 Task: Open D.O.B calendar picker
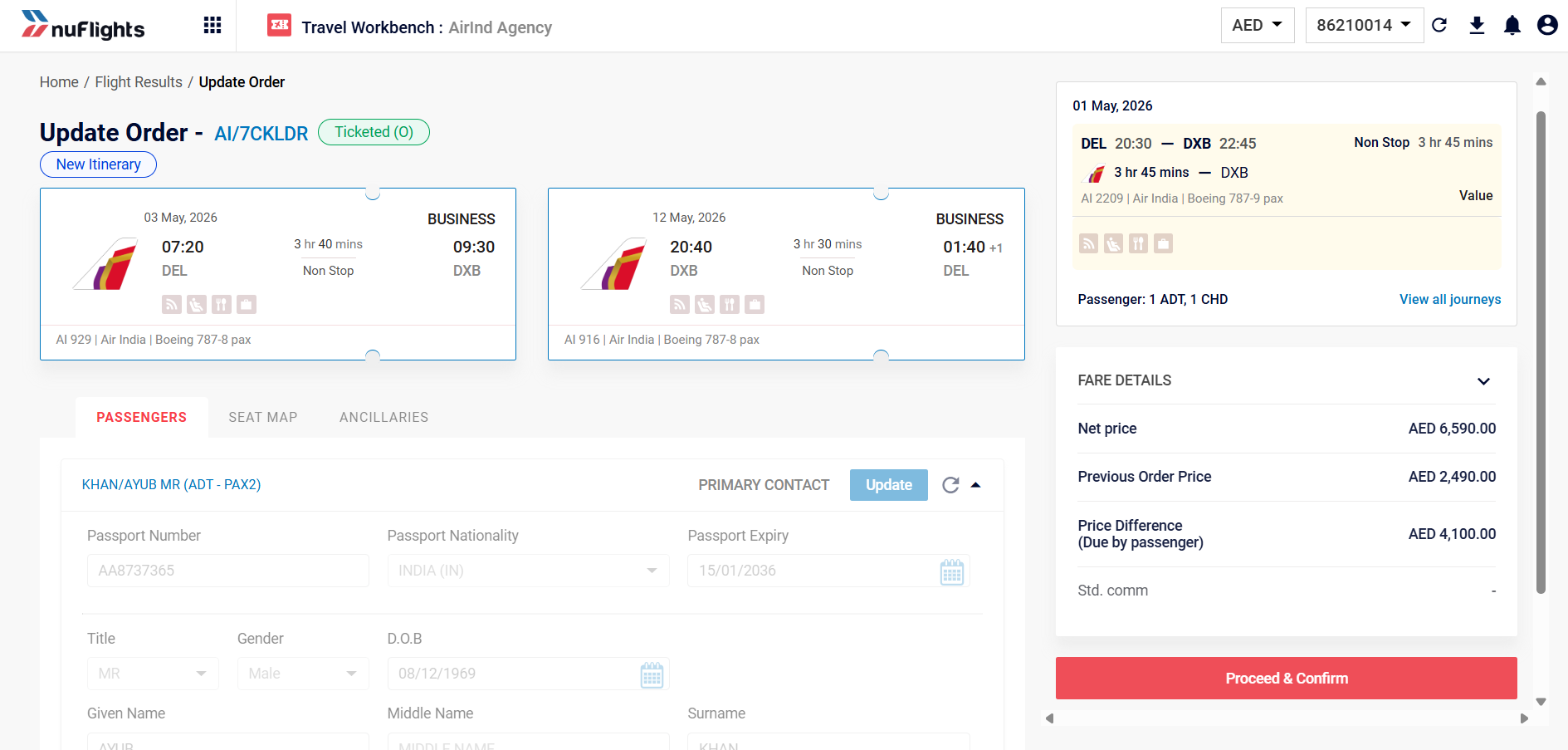tap(652, 675)
